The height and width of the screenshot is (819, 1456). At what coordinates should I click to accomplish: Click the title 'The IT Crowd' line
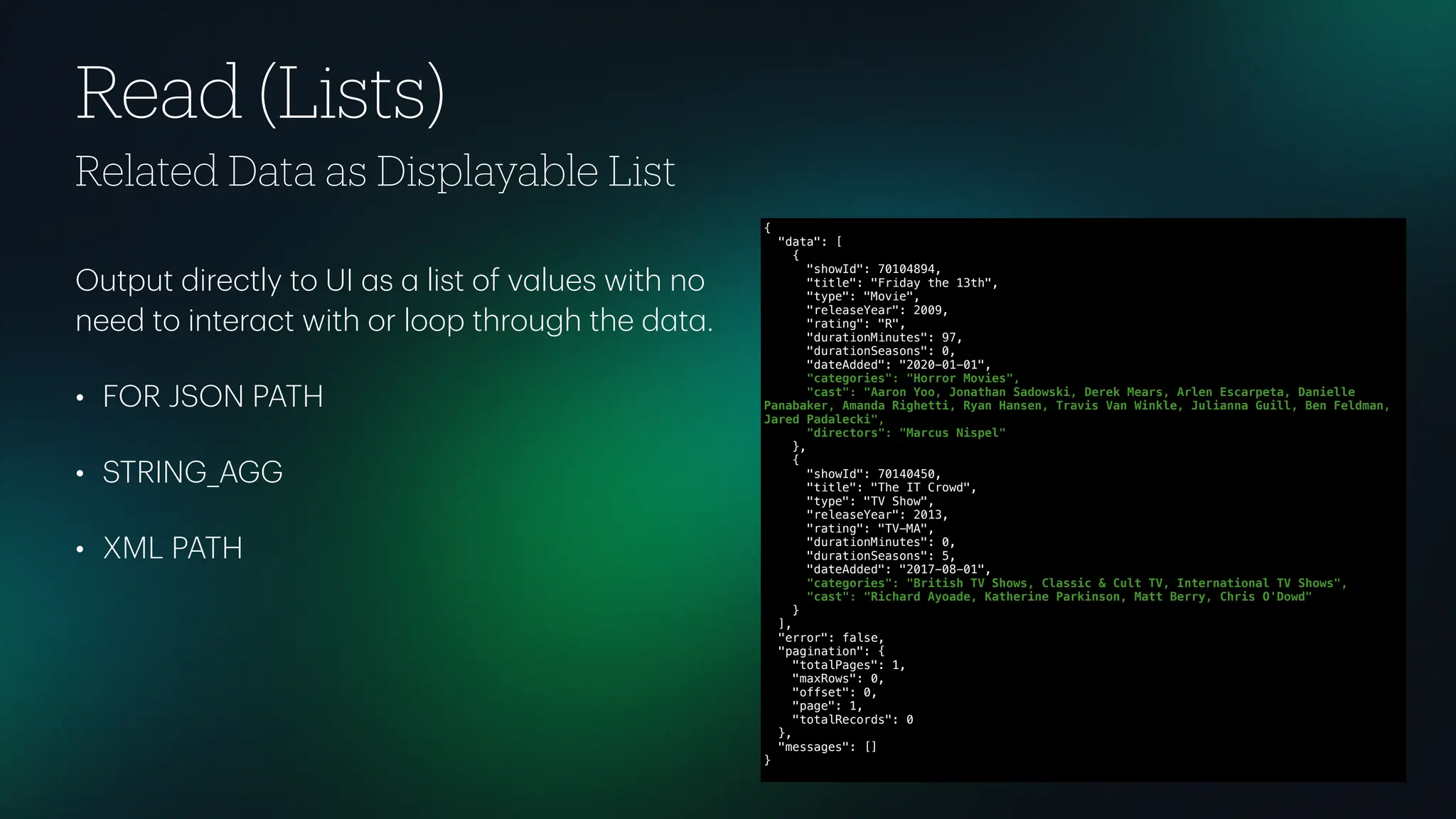pos(892,488)
